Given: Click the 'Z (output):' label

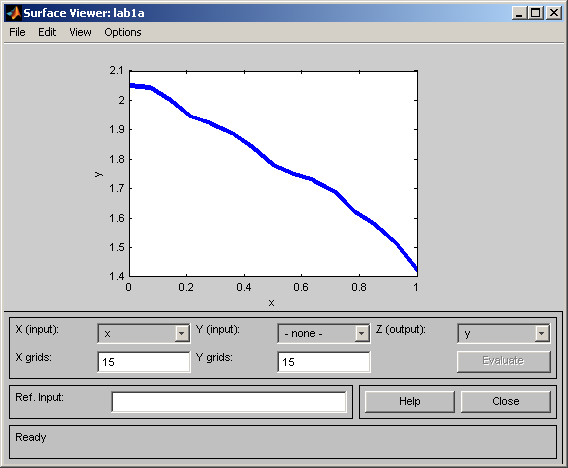Looking at the screenshot, I should (401, 329).
